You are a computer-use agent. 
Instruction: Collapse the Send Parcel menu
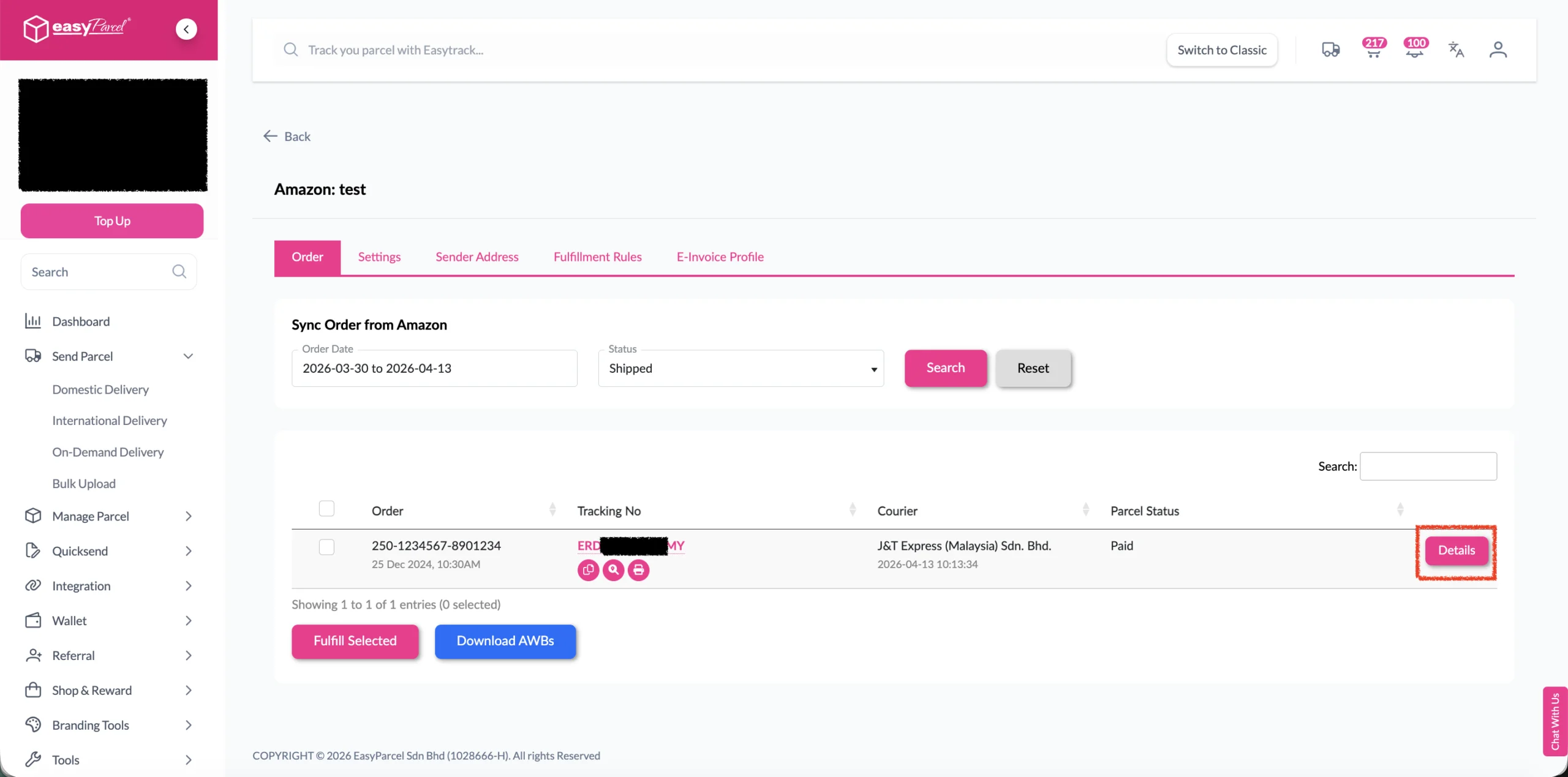pos(188,356)
